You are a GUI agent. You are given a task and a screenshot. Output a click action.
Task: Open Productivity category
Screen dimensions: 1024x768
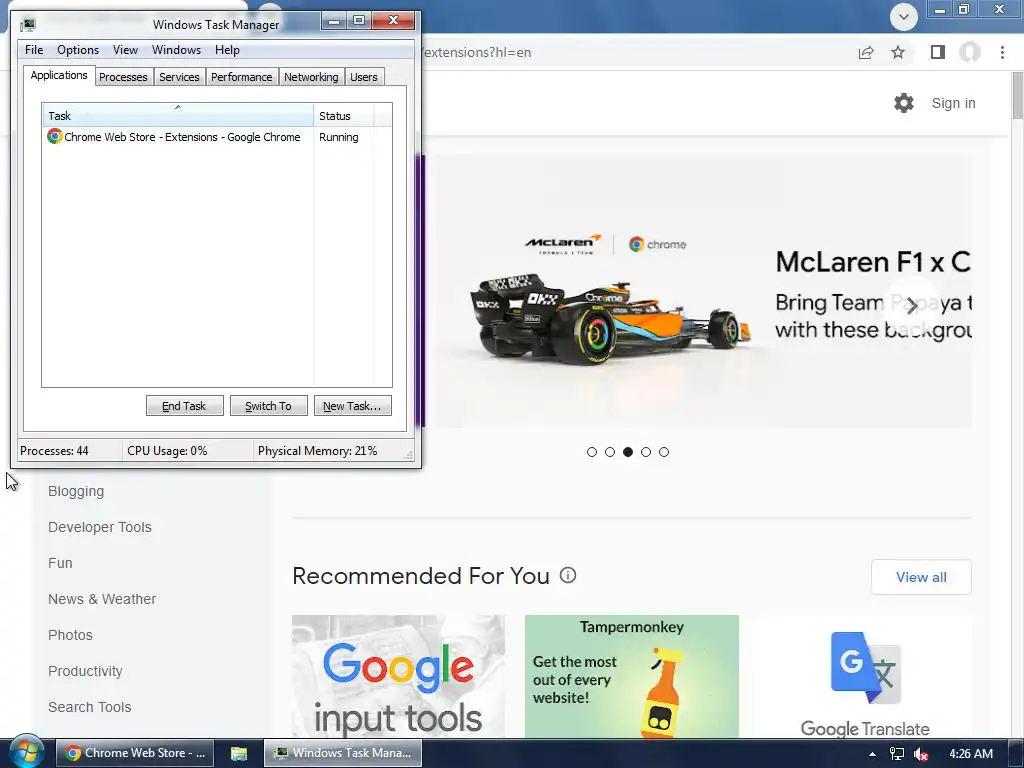pyautogui.click(x=86, y=671)
